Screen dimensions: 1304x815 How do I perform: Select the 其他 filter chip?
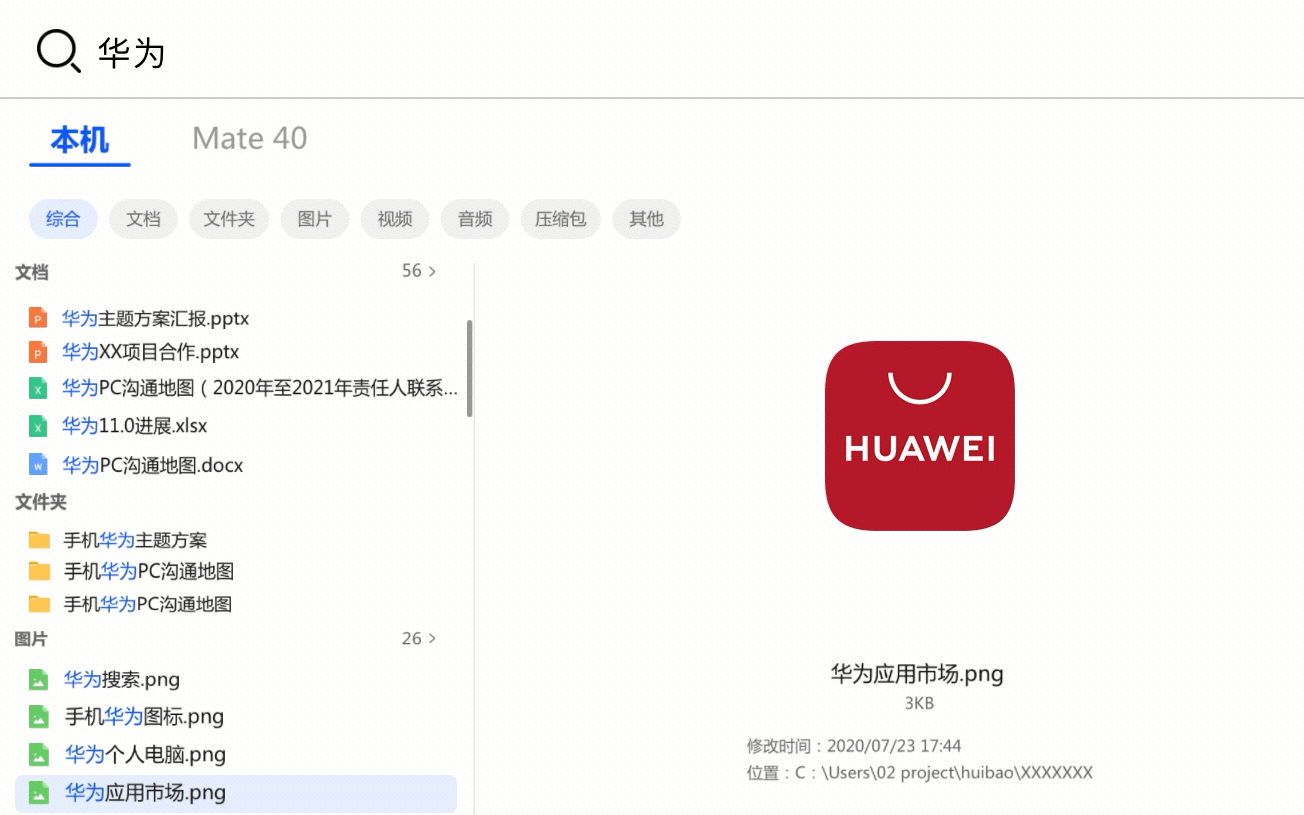[646, 219]
